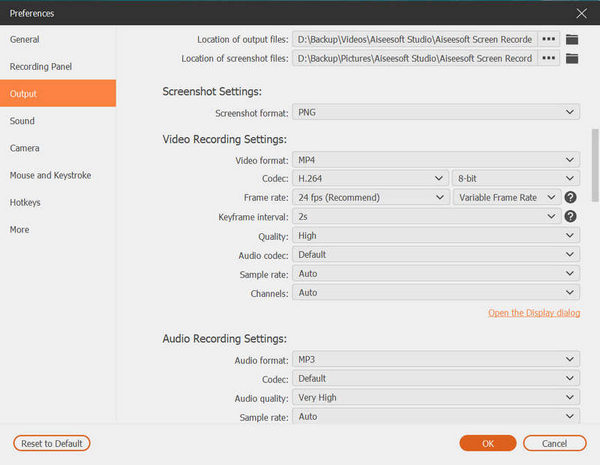
Task: Close the Preferences window
Action: (x=582, y=13)
